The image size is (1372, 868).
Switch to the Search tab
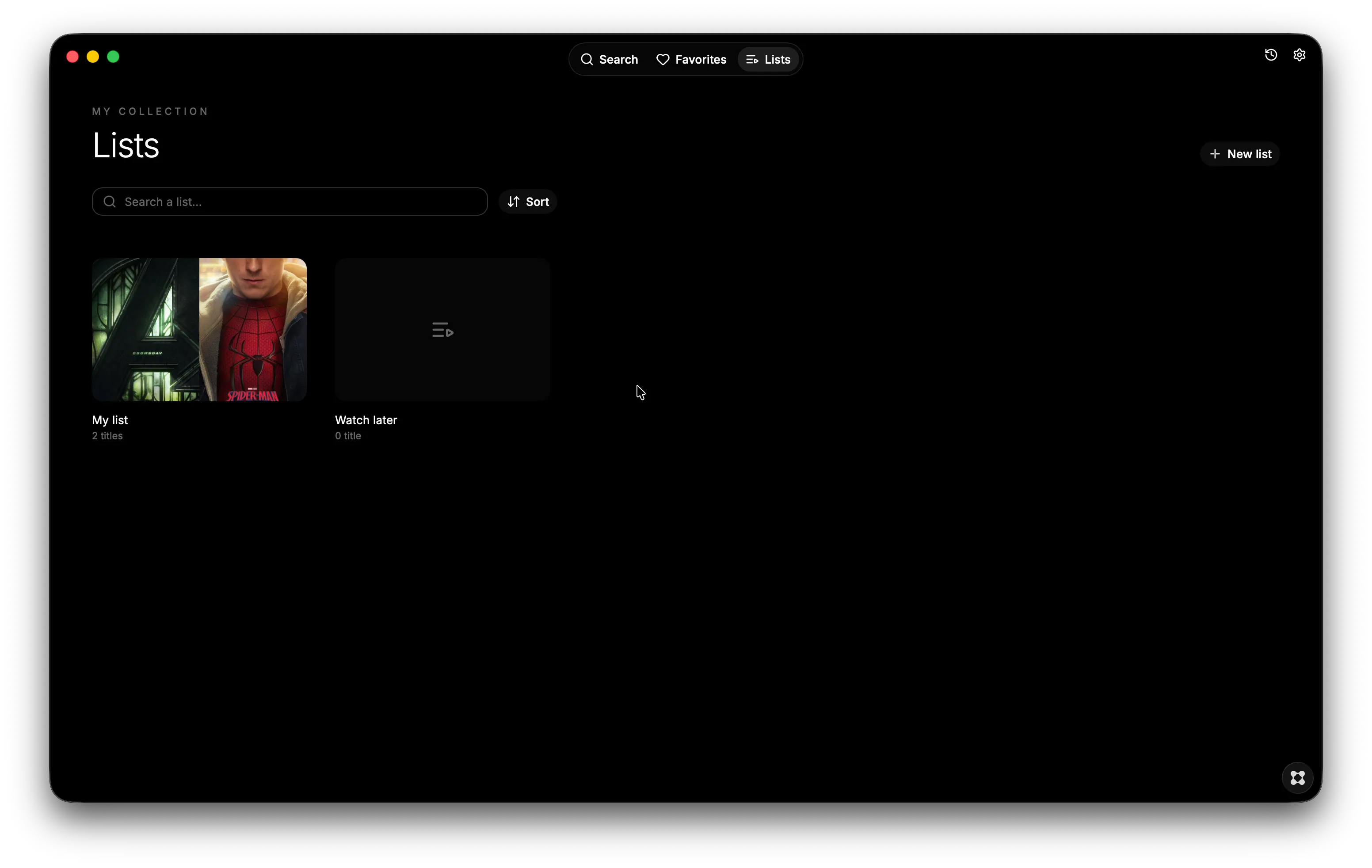(x=609, y=59)
